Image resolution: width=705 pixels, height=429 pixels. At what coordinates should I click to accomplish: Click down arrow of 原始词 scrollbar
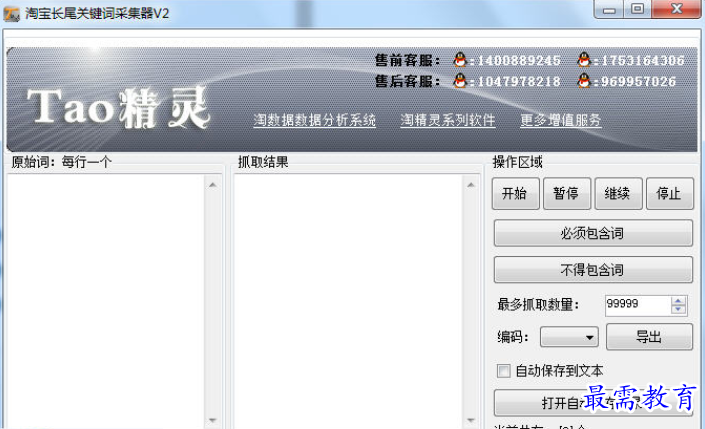coord(213,420)
